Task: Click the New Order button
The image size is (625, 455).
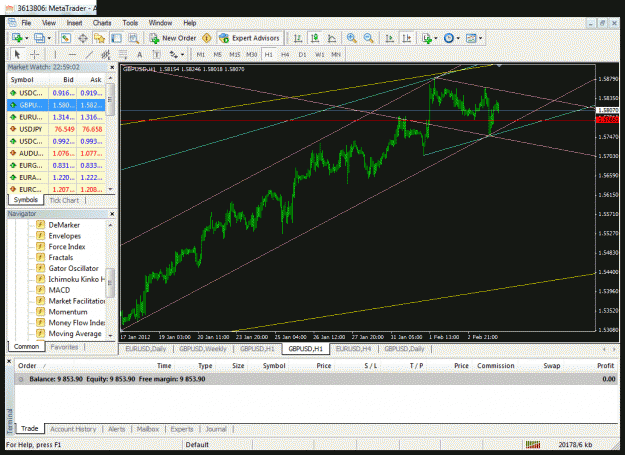Action: (x=173, y=38)
